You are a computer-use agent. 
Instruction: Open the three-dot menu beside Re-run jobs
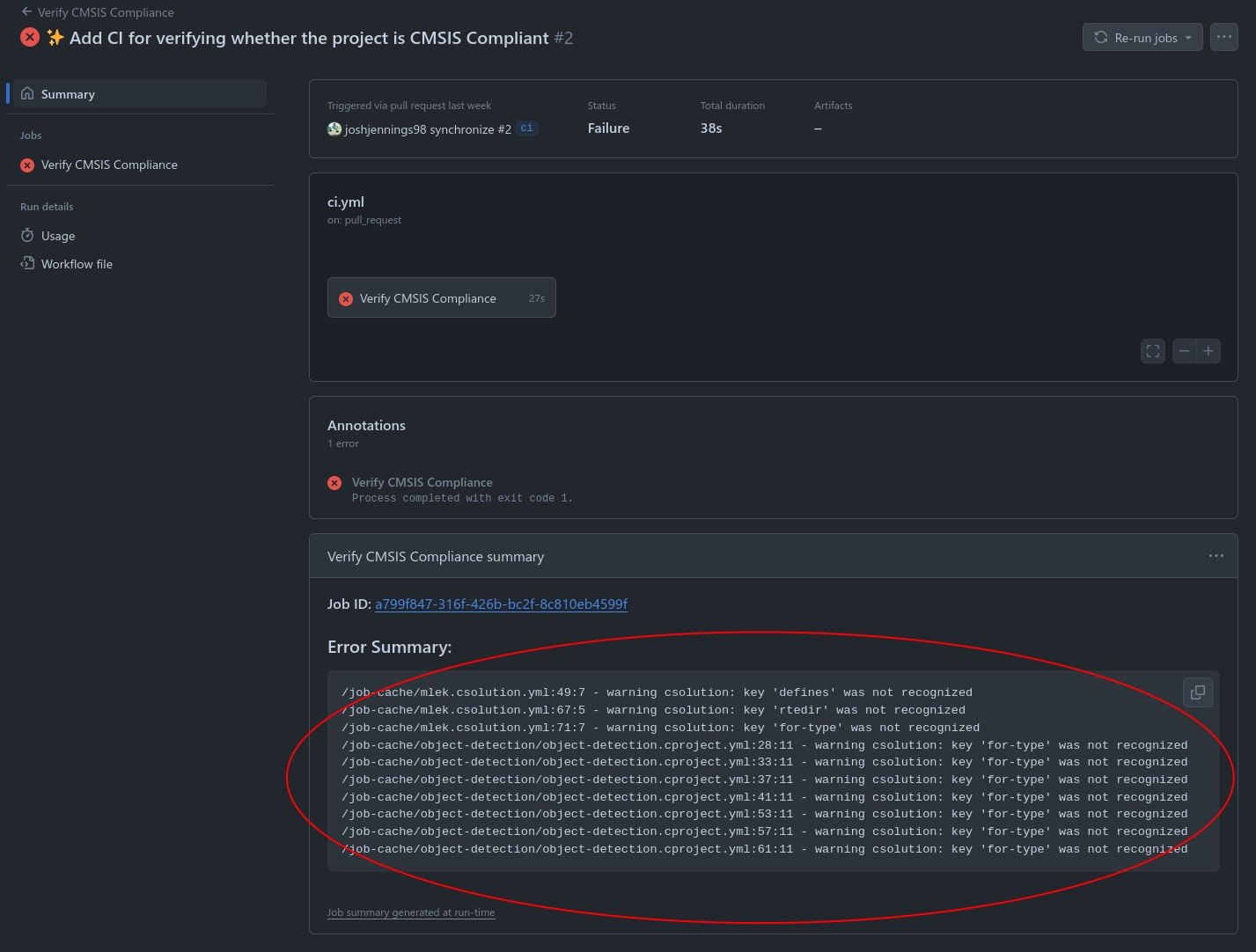[x=1223, y=37]
